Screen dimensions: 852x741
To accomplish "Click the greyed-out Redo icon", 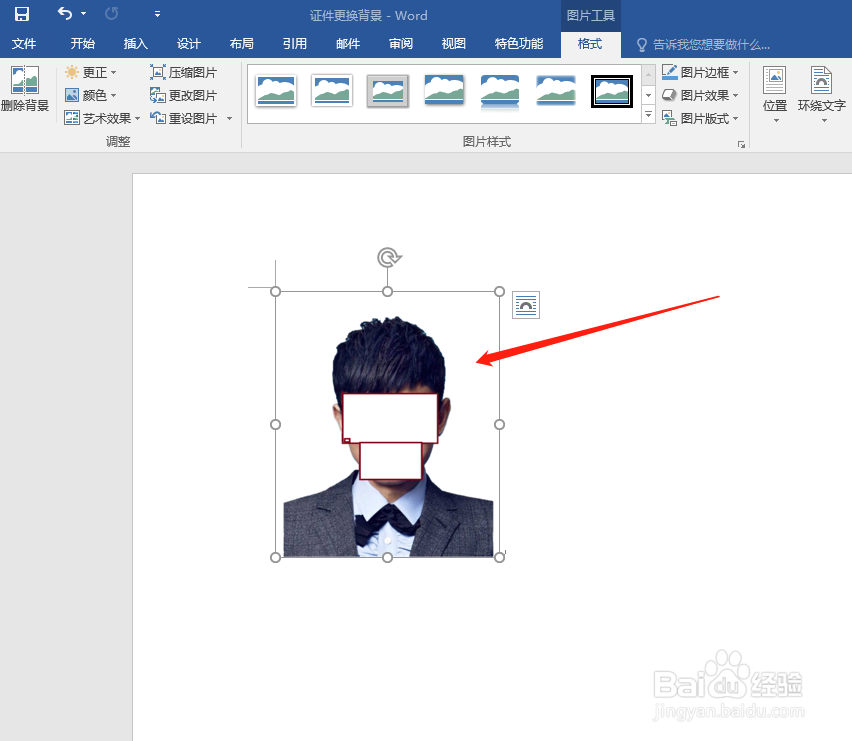I will point(111,14).
